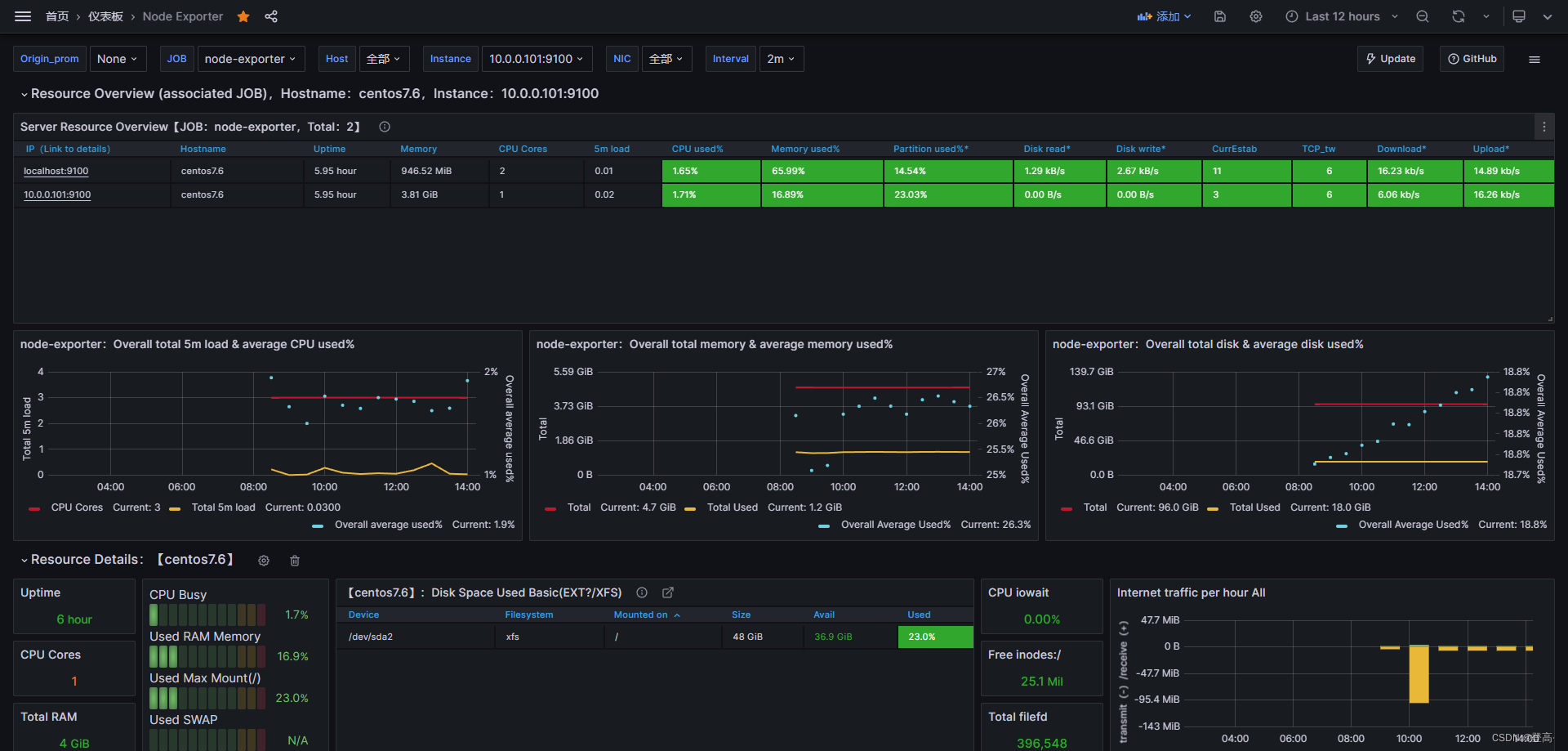Viewport: 1568px width, 751px height.
Task: Click the Used Max Mount(/) bar gauge
Action: [207, 698]
